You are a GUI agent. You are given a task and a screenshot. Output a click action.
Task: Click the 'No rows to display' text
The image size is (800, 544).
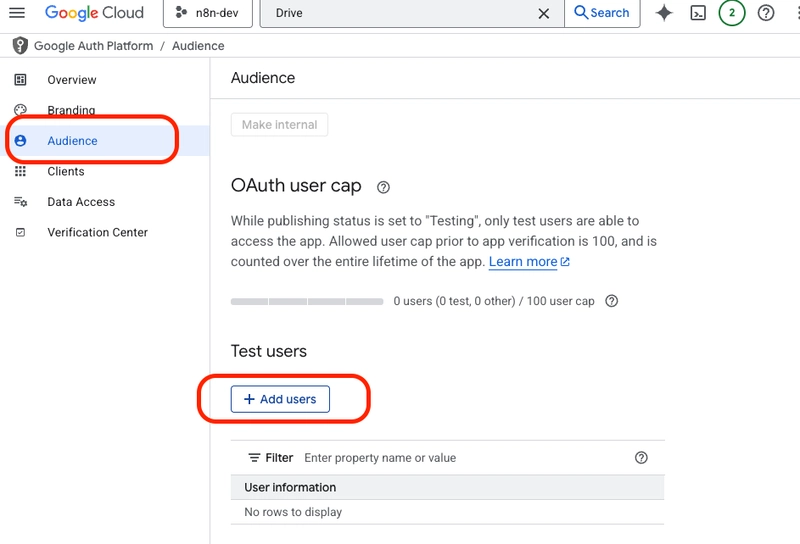tap(293, 512)
